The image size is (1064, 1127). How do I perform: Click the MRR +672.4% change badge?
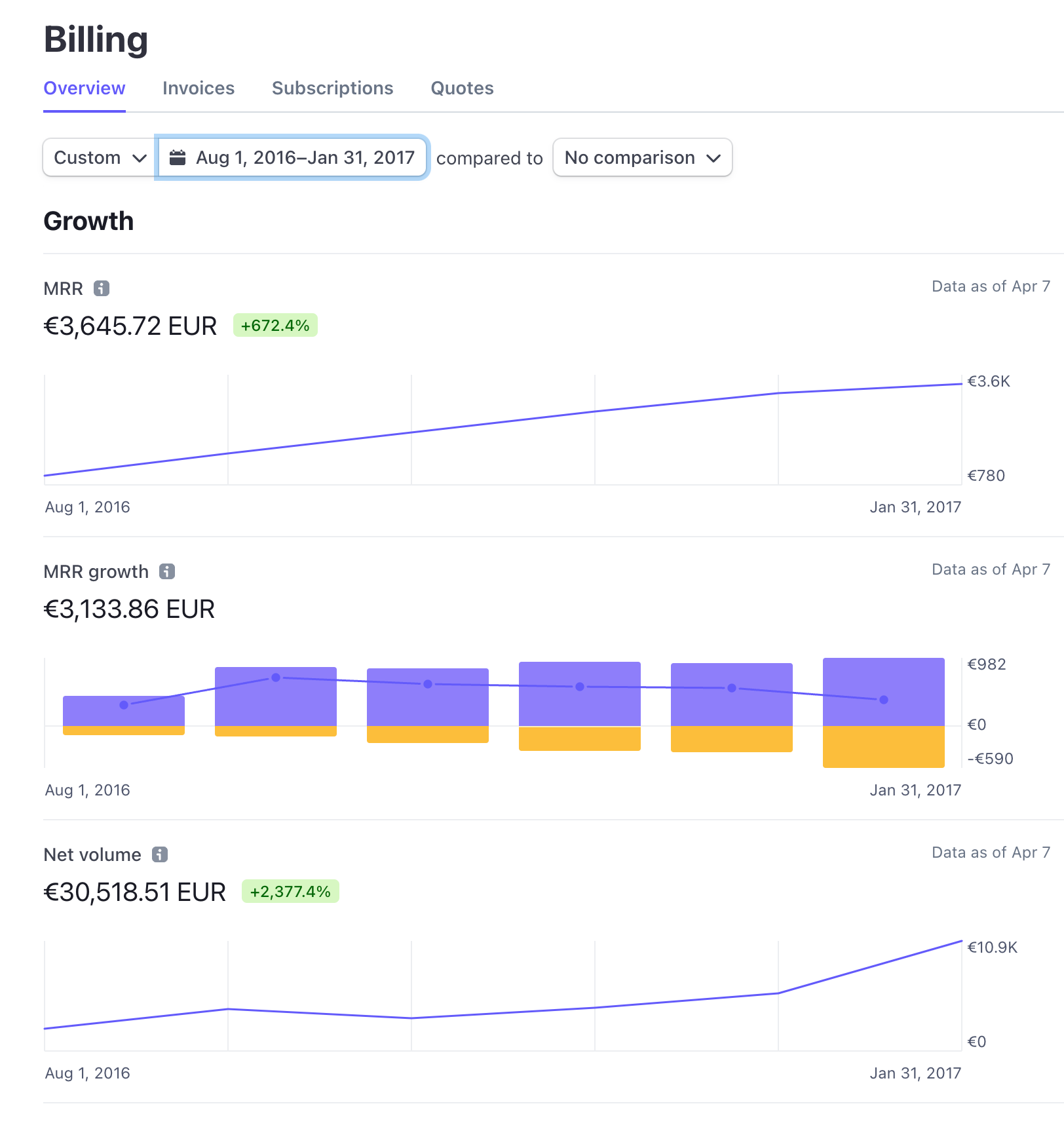(x=275, y=326)
